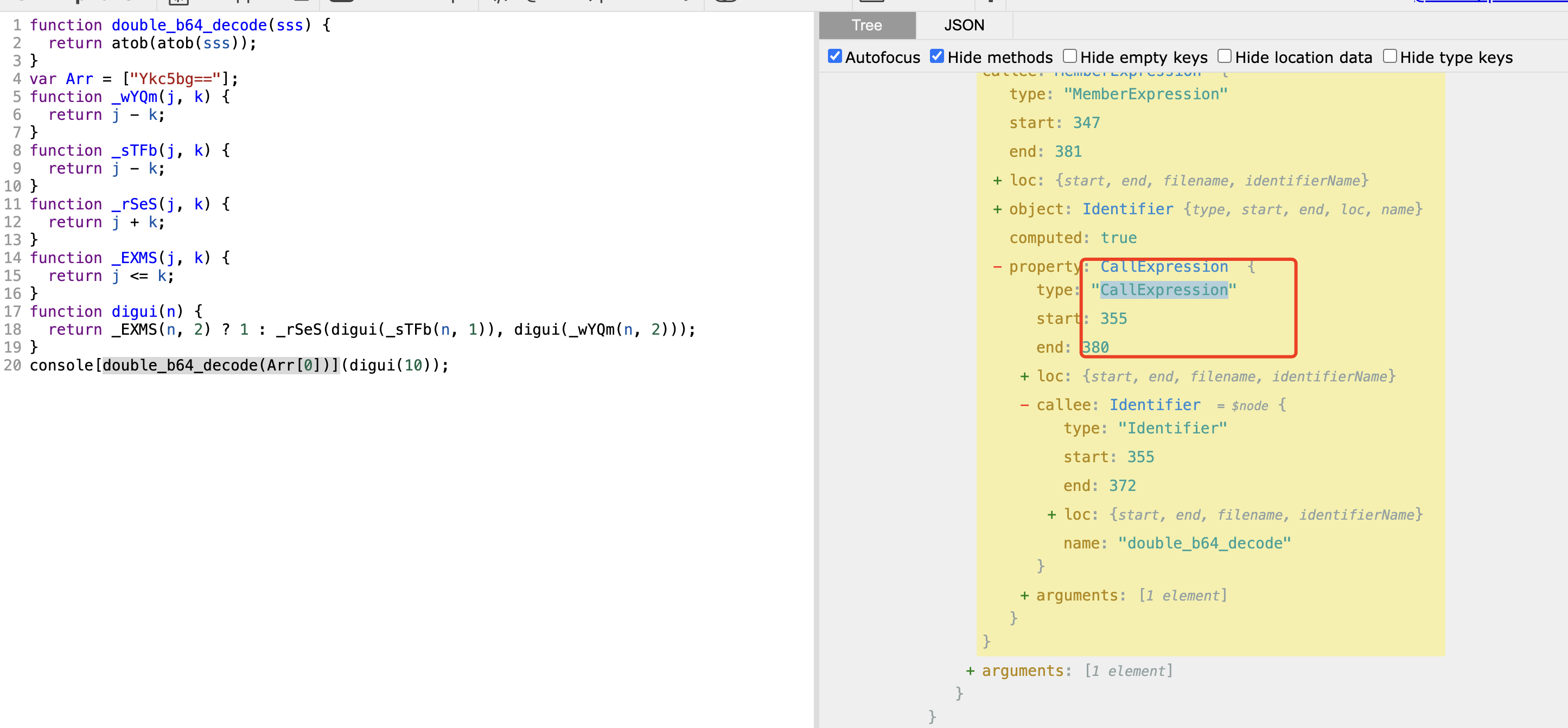The image size is (1568, 728).
Task: Enable the Hide type keys checkbox
Action: 1389,56
